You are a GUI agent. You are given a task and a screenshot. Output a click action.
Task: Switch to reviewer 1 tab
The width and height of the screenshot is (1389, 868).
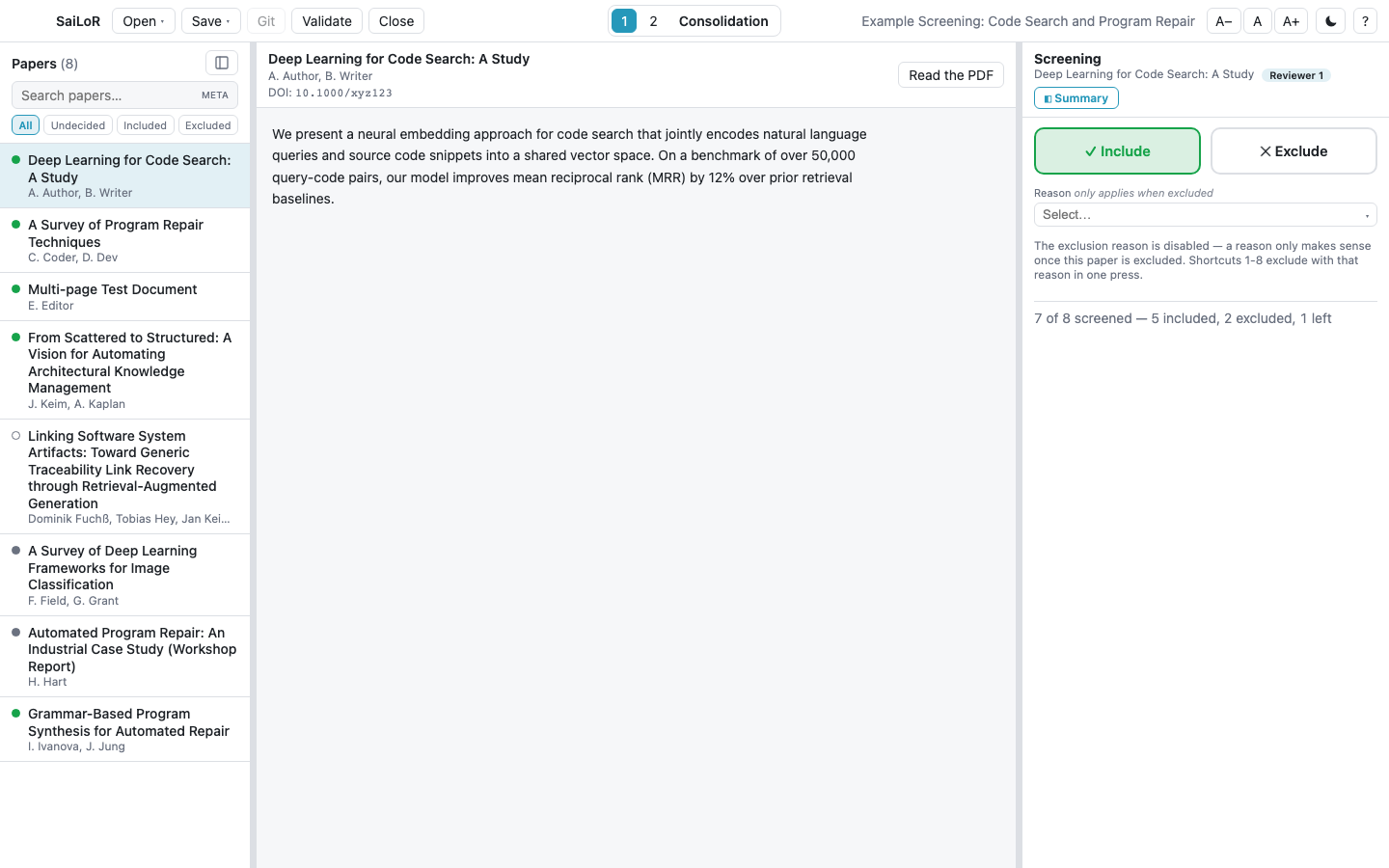pos(624,21)
